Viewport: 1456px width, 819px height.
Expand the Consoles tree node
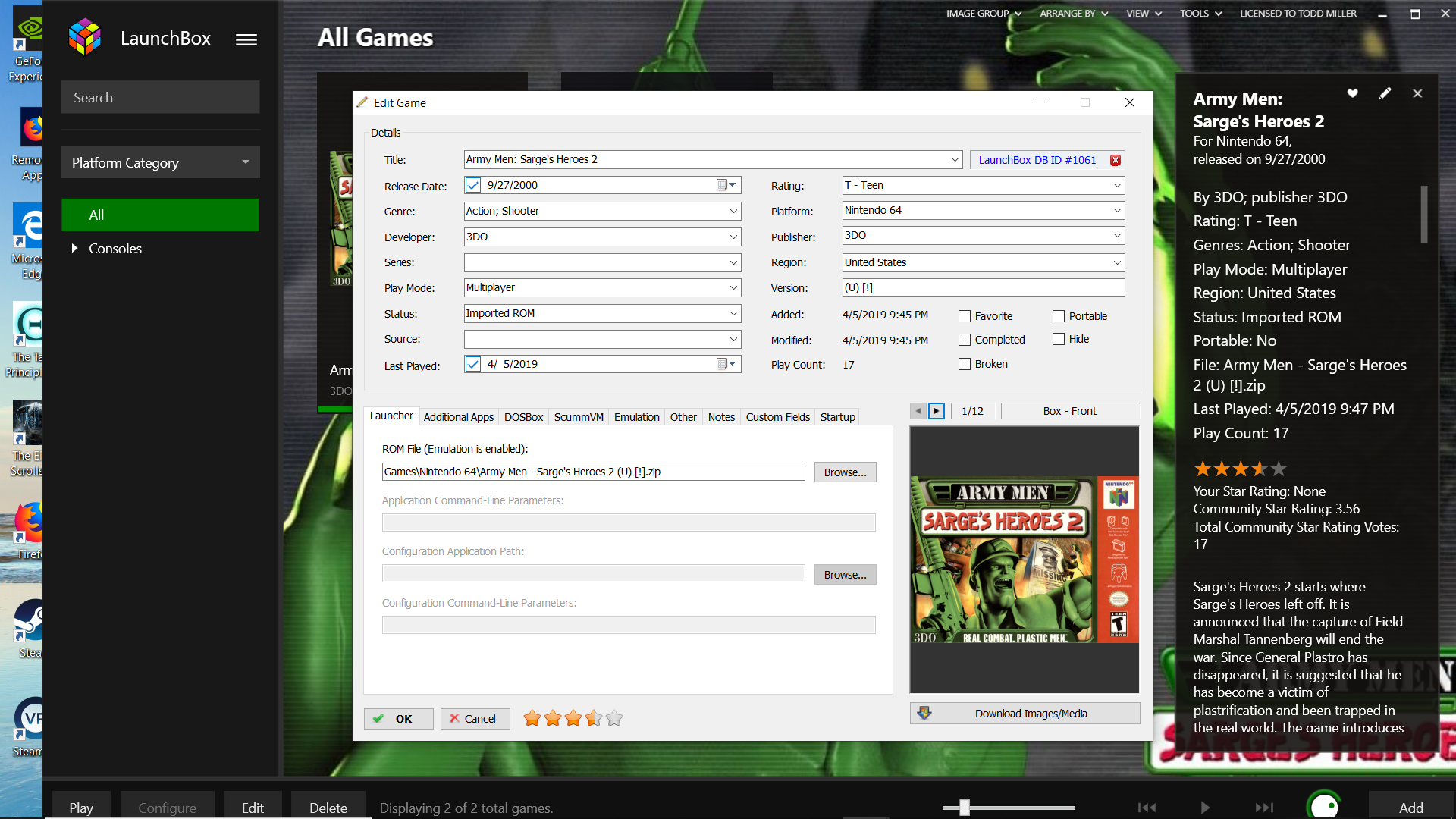[74, 248]
